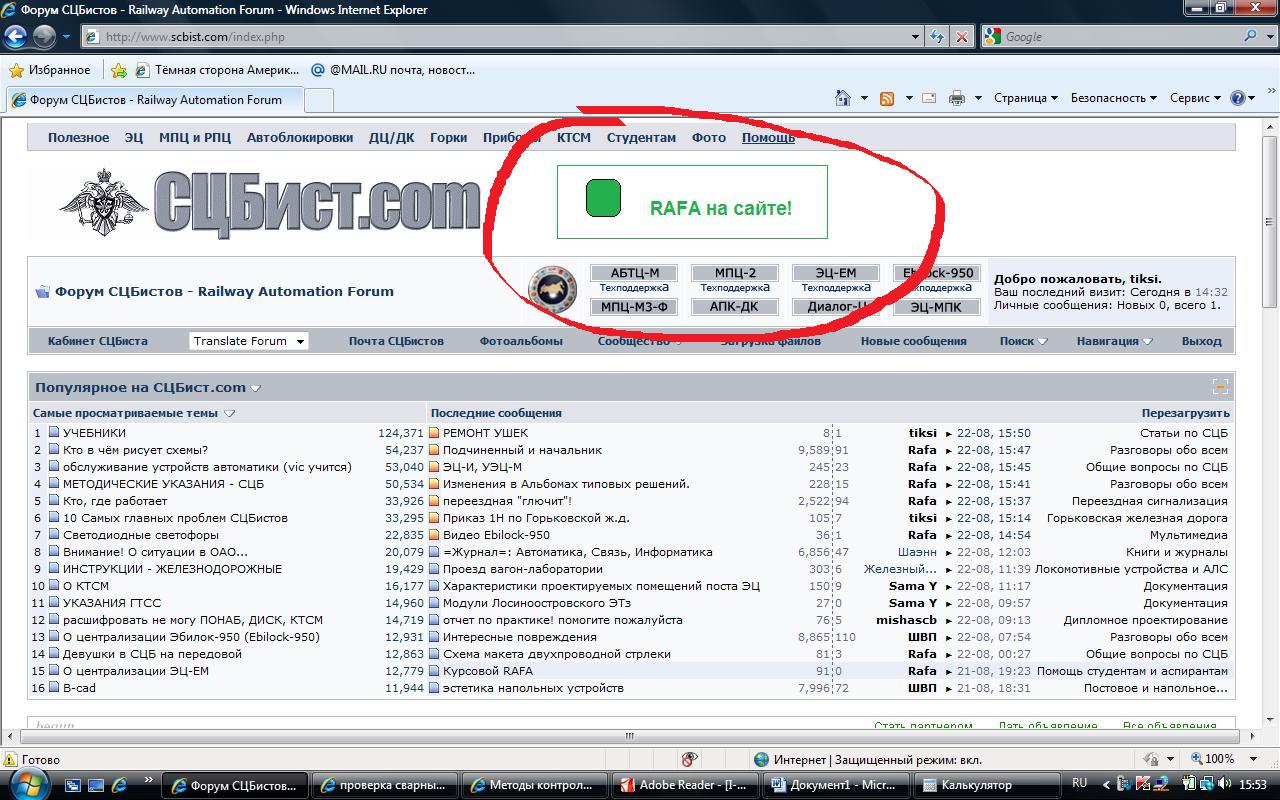The width and height of the screenshot is (1280, 800).
Task: Click the МПЦ-2 support button
Action: (735, 273)
